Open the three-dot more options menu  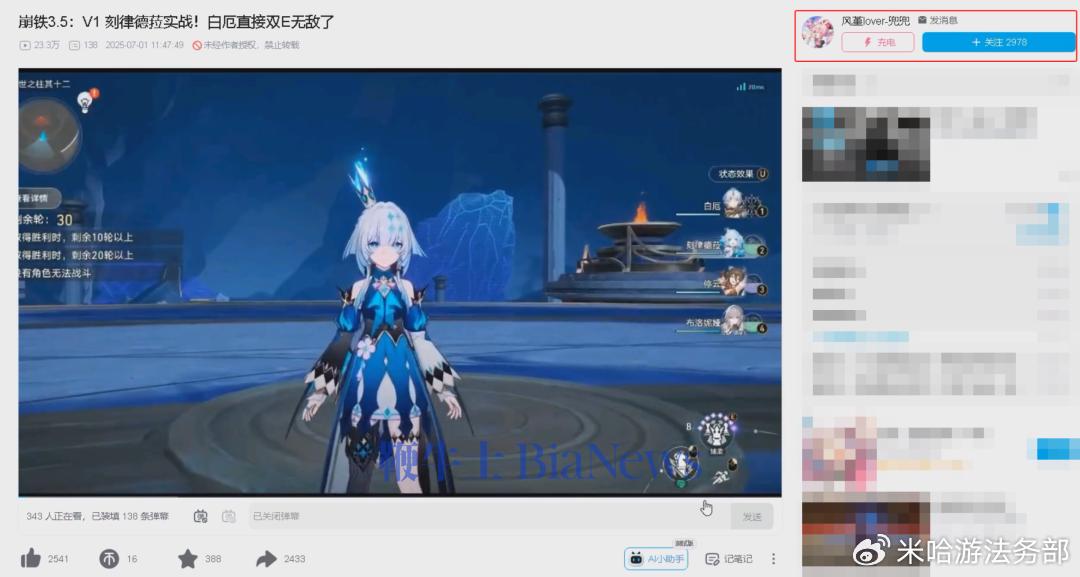pyautogui.click(x=773, y=558)
